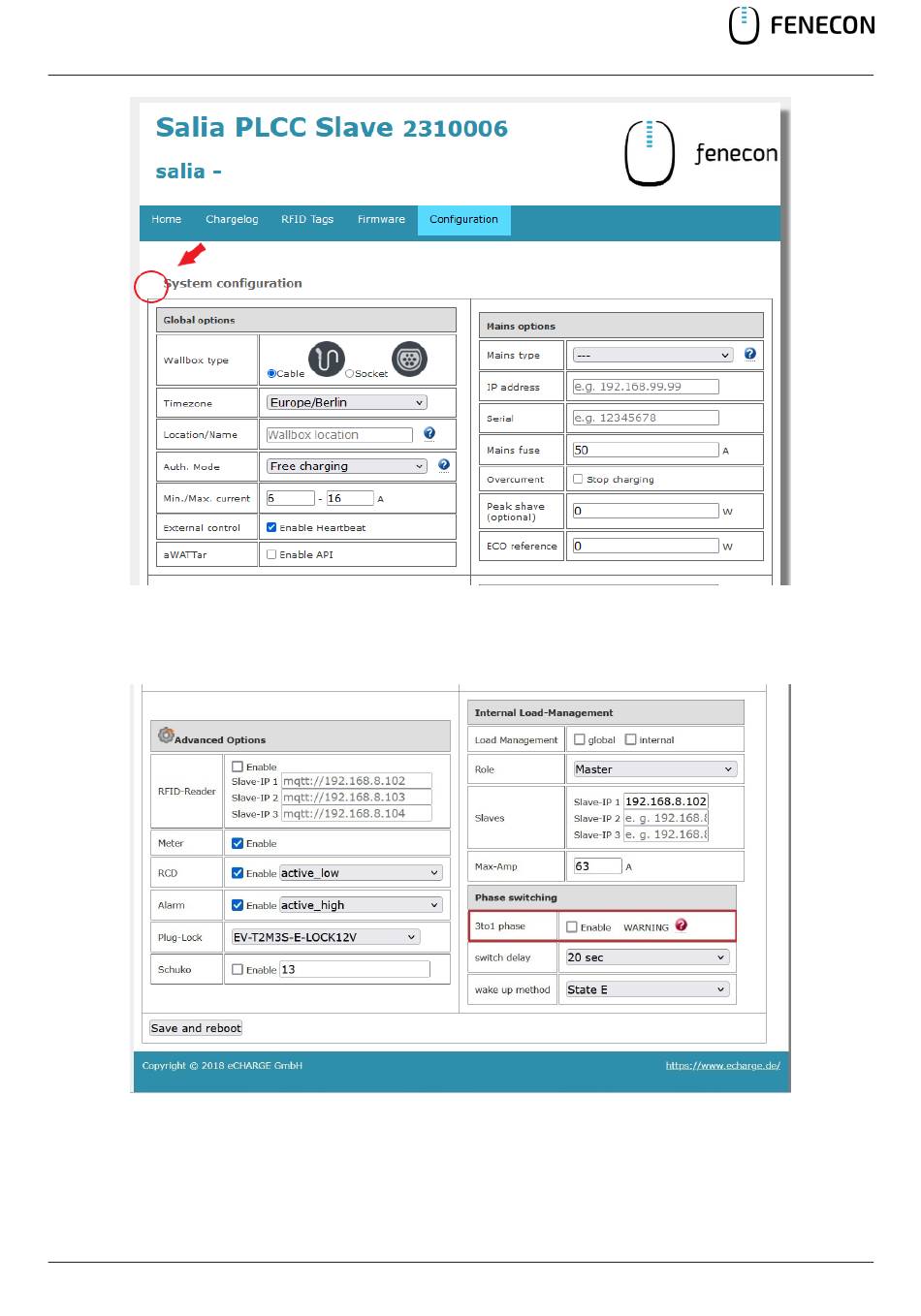Click the Peak shave watt field
This screenshot has height=1316, width=921.
646,511
